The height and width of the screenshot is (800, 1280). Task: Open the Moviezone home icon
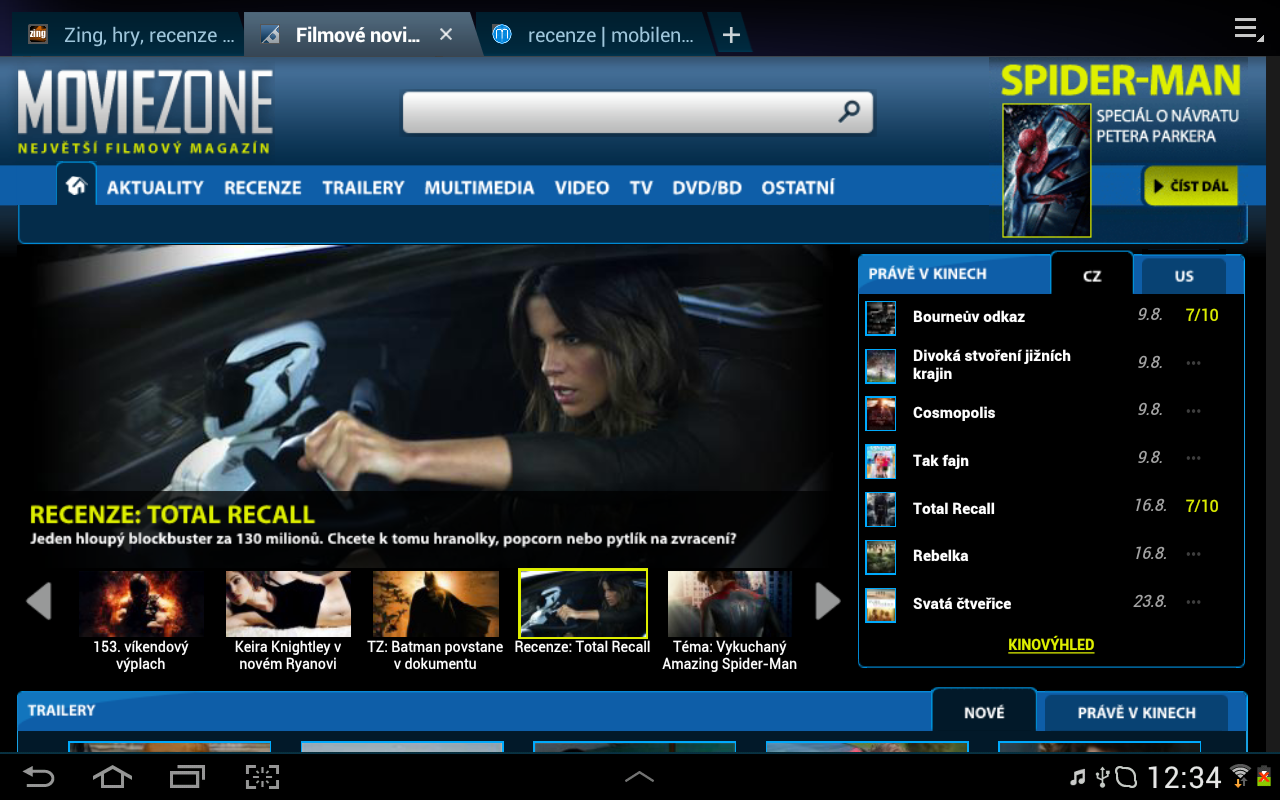pyautogui.click(x=76, y=185)
